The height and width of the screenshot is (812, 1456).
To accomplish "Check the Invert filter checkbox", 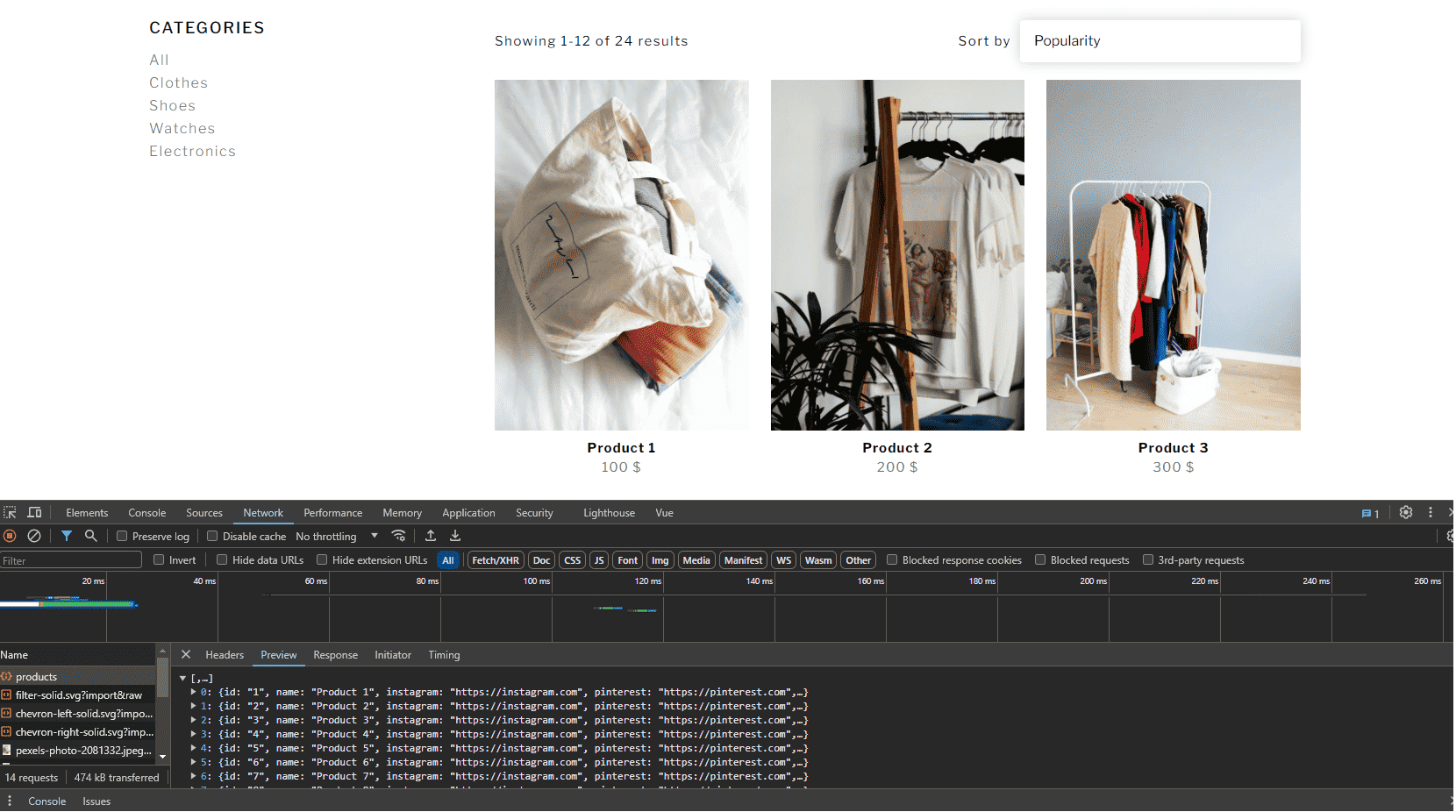I will 159,559.
